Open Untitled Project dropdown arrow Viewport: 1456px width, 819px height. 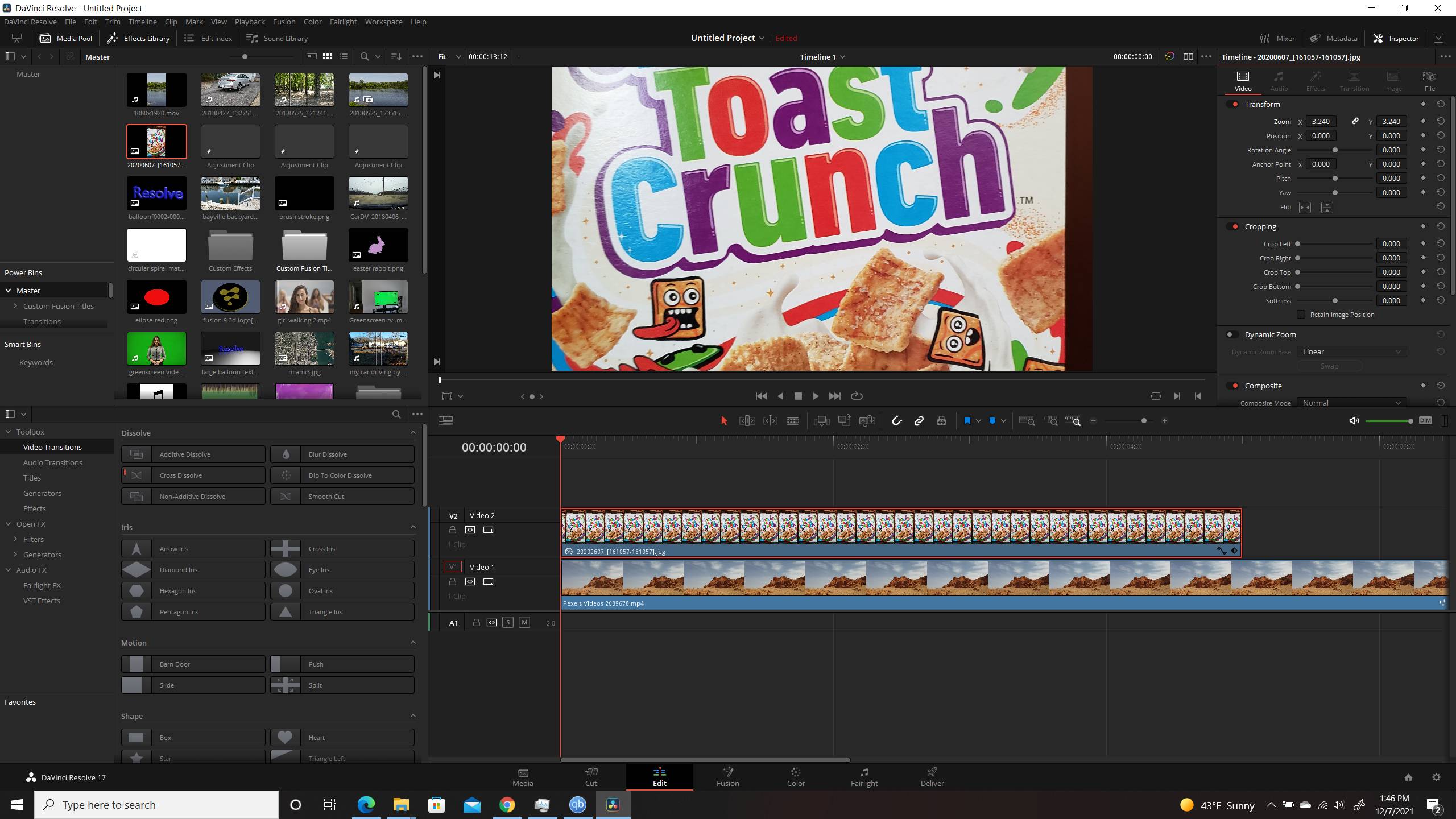coord(762,38)
